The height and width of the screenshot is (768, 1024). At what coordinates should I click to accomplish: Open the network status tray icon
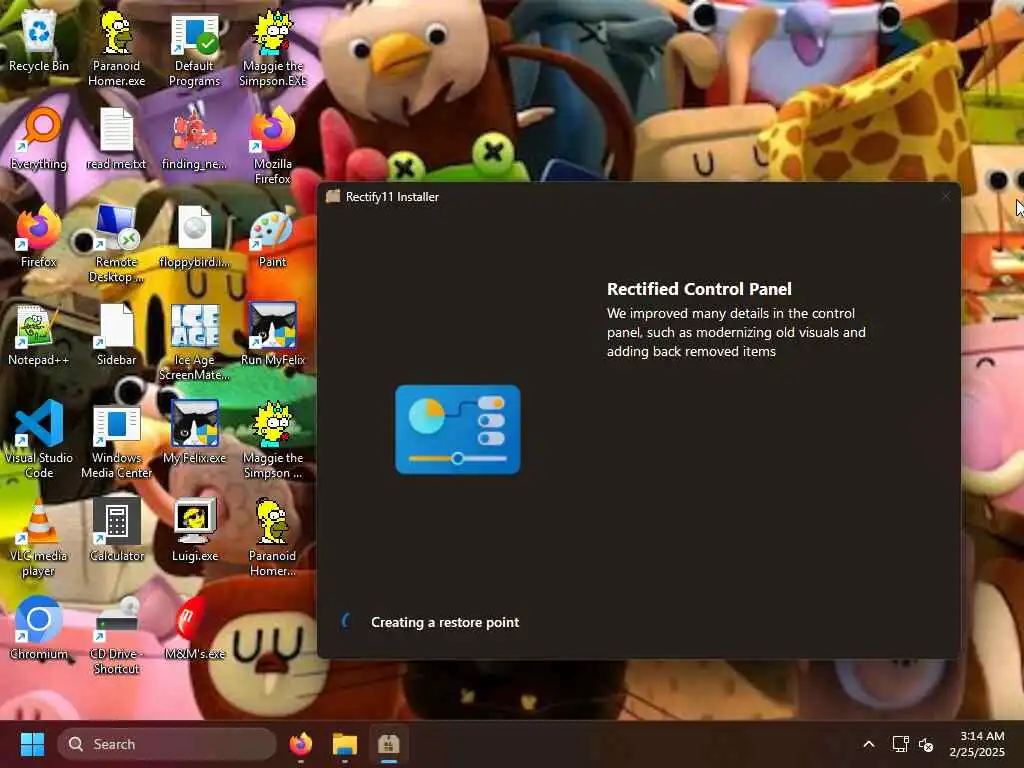[x=901, y=744]
